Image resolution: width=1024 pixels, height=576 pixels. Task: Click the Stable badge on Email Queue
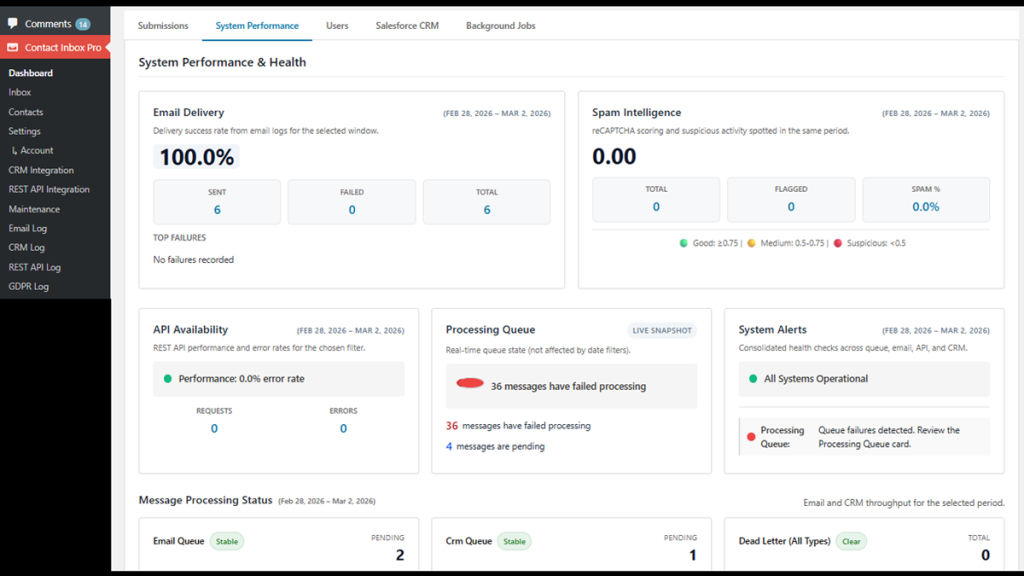226,541
